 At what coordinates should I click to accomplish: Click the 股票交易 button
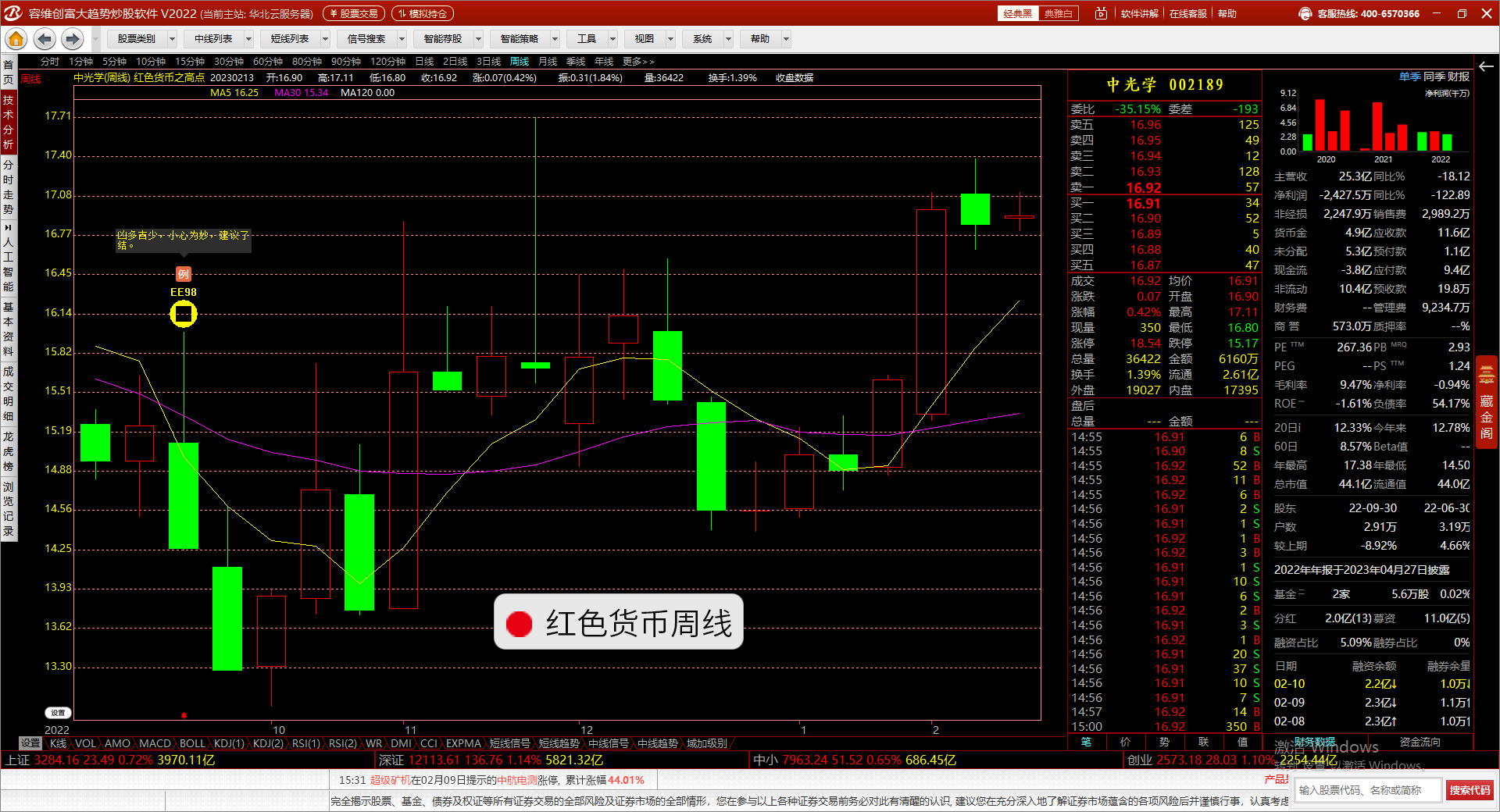354,13
